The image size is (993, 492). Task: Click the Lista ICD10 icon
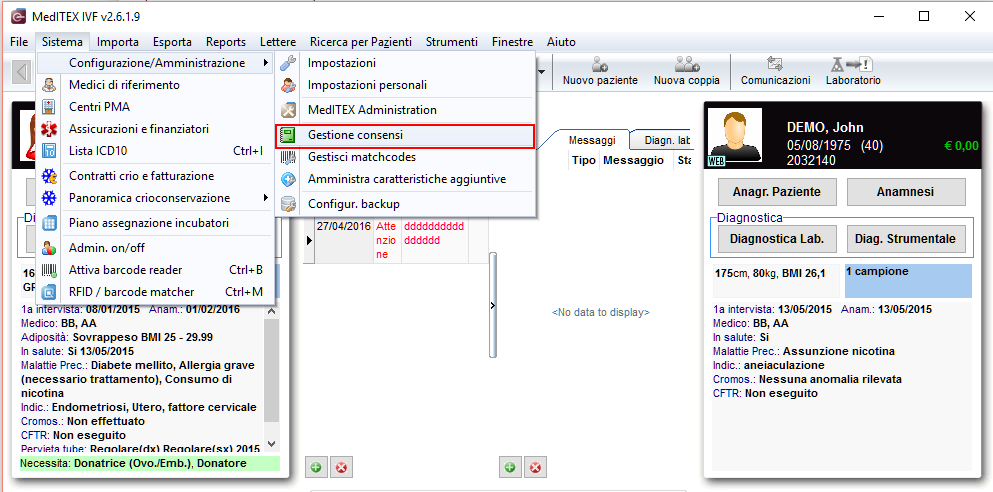tap(49, 151)
